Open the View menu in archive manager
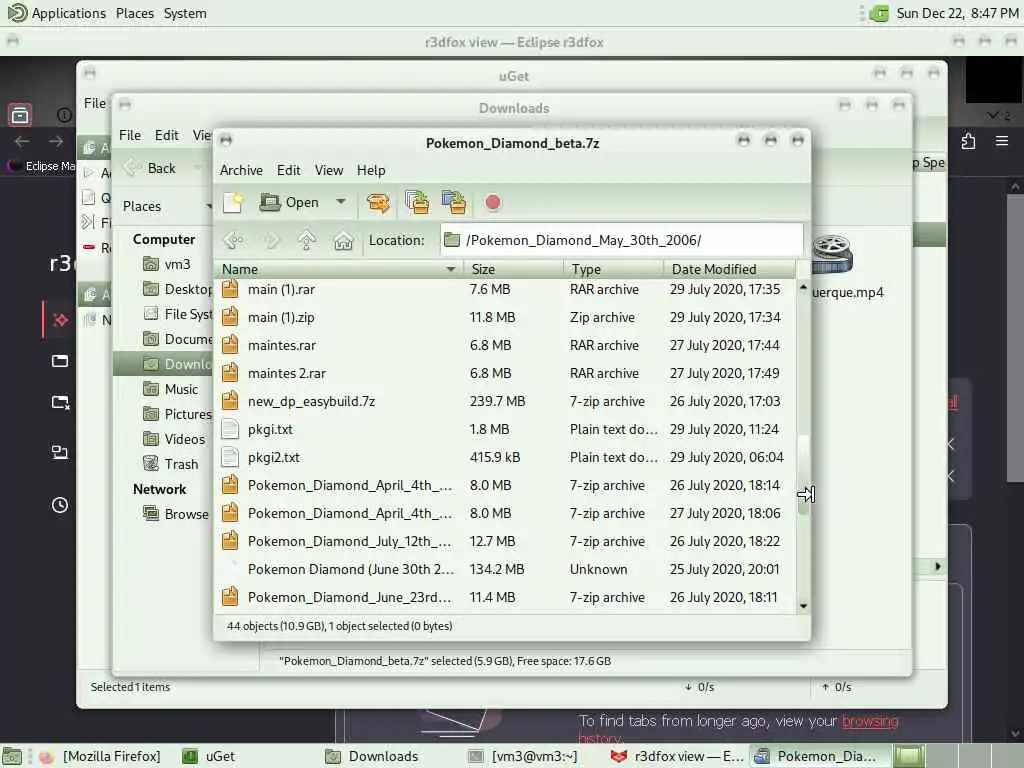The height and width of the screenshot is (768, 1024). click(328, 170)
